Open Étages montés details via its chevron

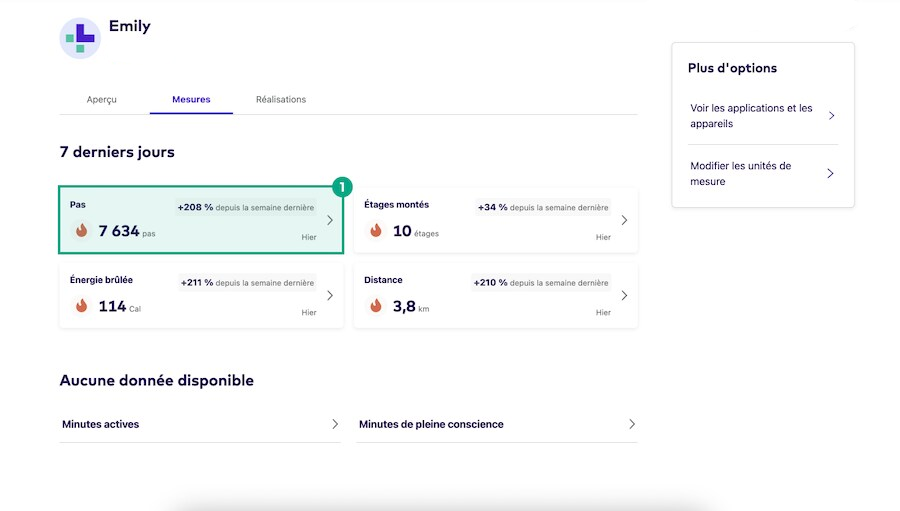(624, 220)
